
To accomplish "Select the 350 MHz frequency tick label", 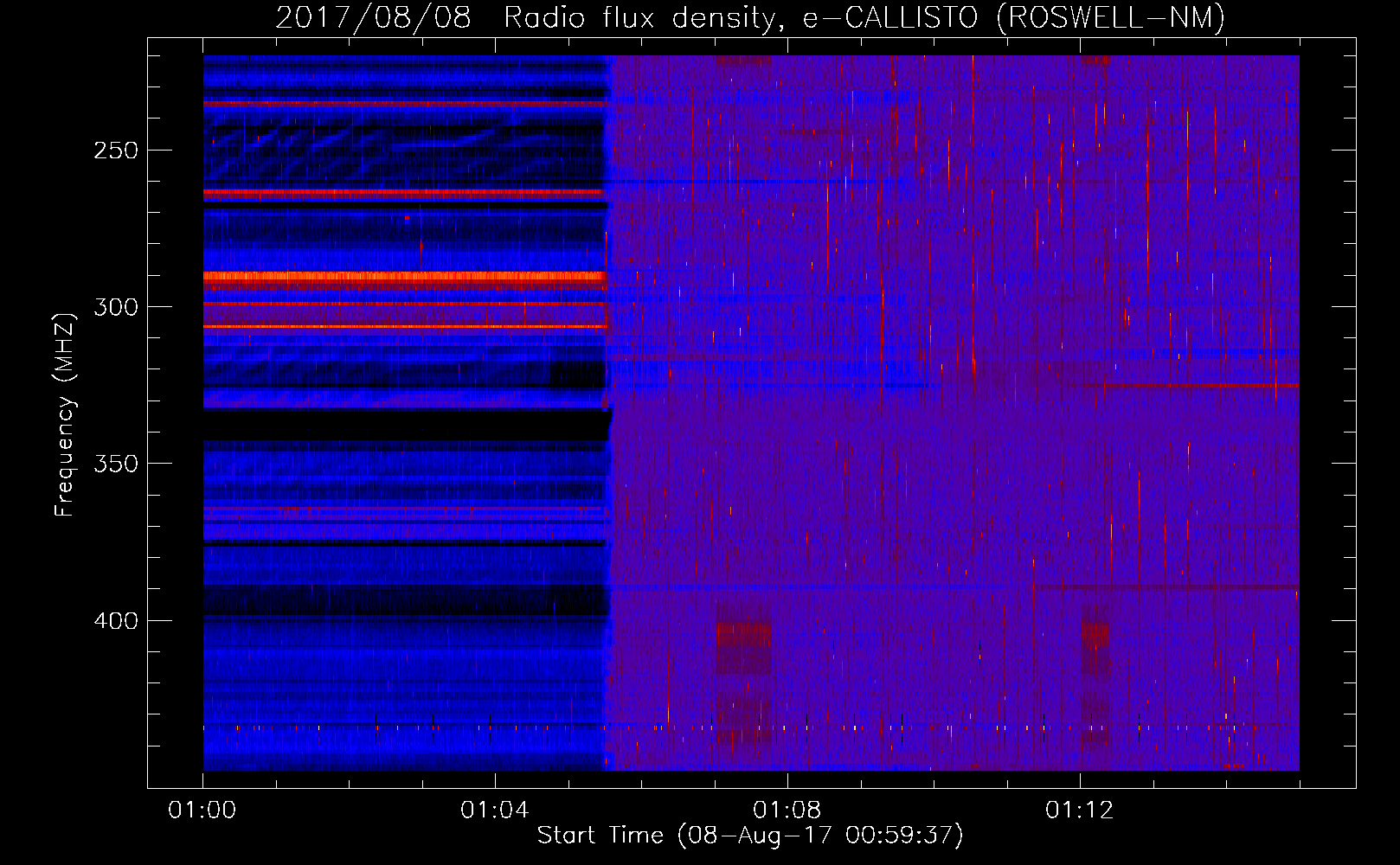I will 116,464.
